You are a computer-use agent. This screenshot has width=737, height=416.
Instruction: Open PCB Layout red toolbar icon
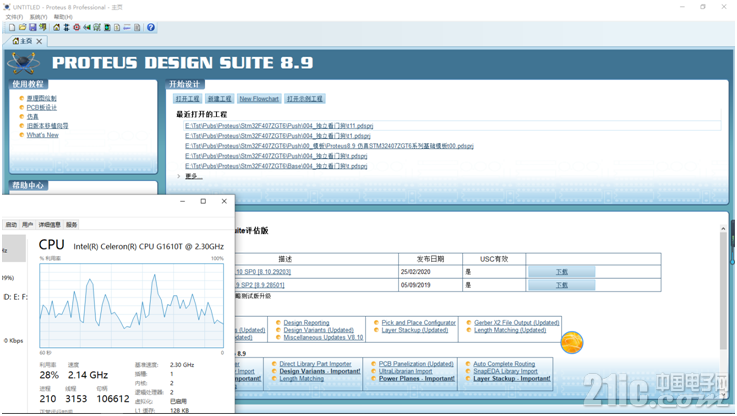point(77,27)
